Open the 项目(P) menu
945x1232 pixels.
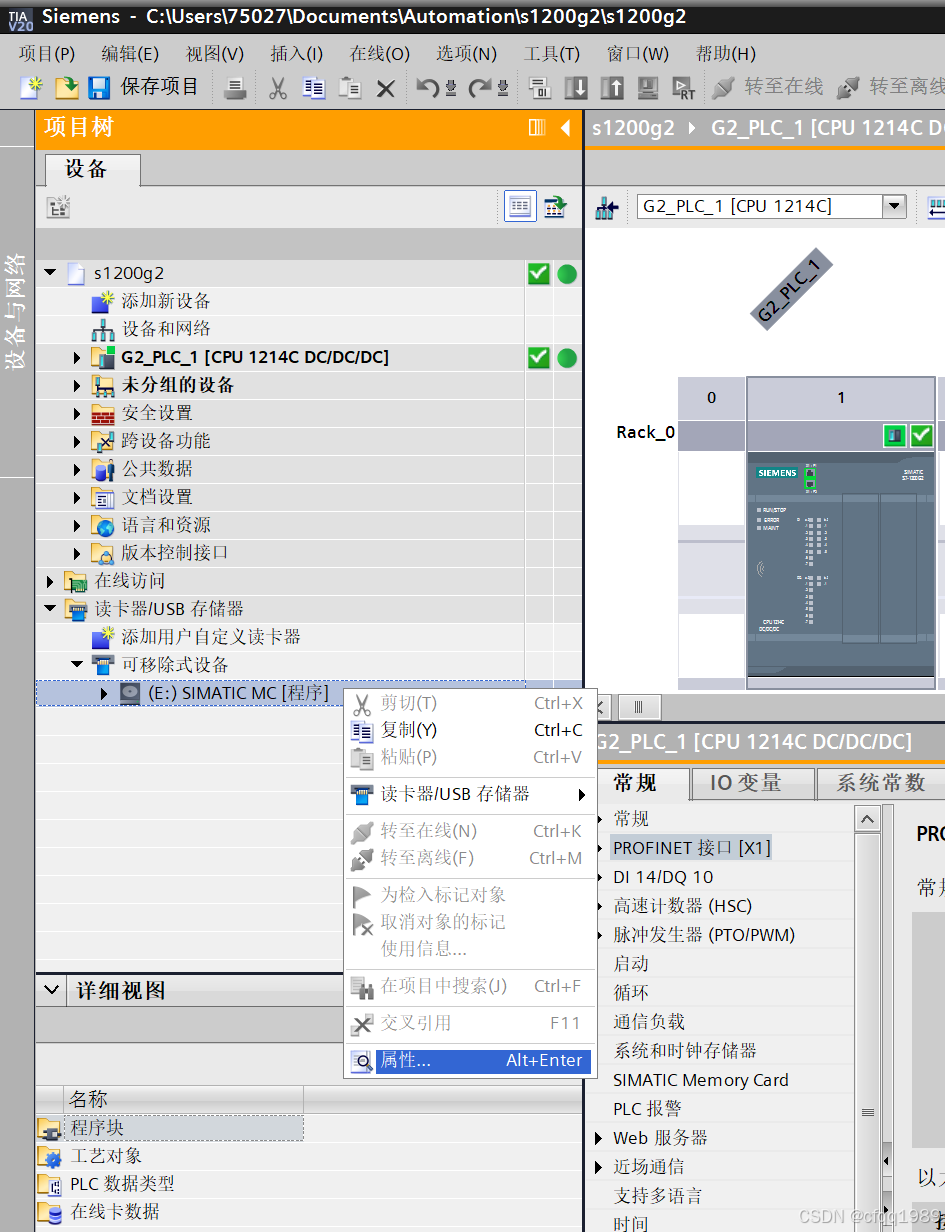(x=47, y=54)
